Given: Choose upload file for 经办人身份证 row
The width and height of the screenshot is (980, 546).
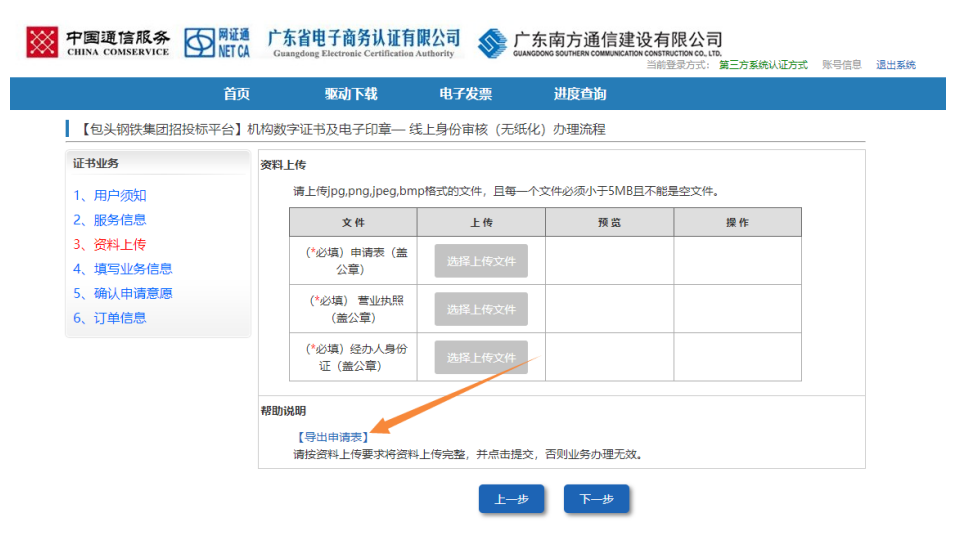Looking at the screenshot, I should tap(481, 357).
